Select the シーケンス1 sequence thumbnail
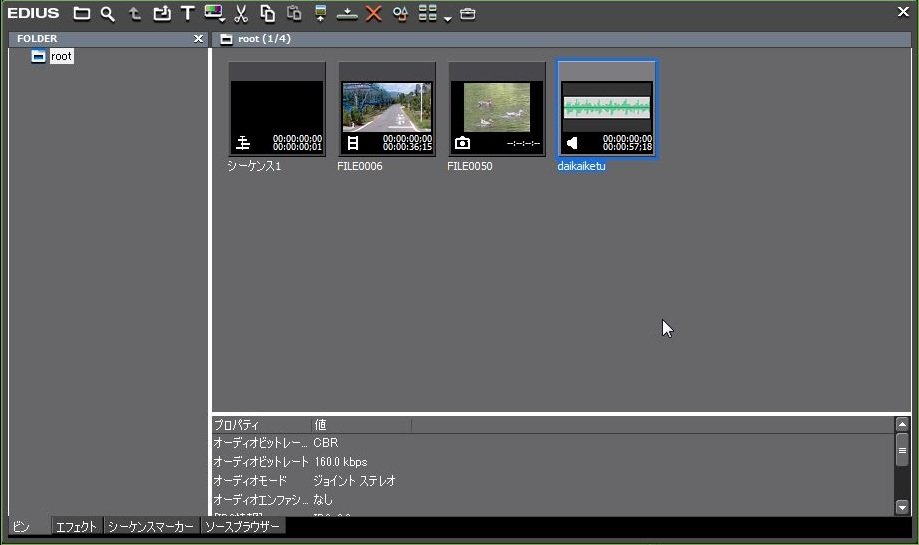This screenshot has height=545, width=919. click(277, 109)
